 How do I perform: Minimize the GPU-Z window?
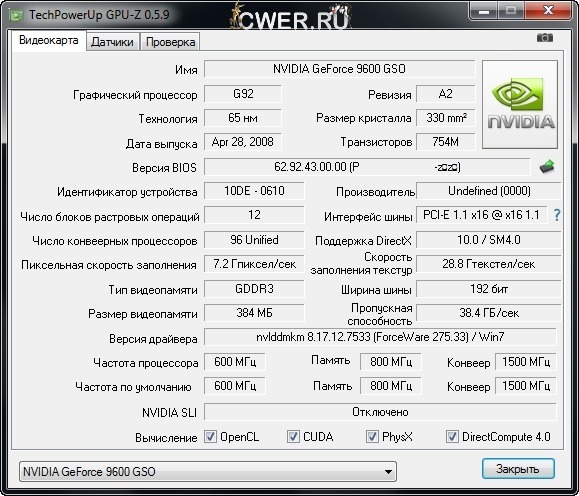point(483,11)
